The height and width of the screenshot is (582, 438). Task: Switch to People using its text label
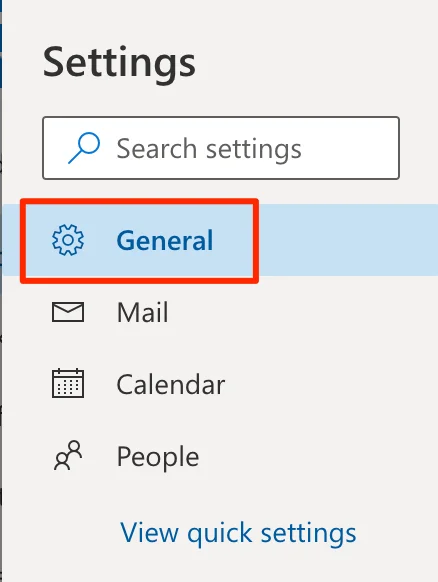tap(158, 457)
